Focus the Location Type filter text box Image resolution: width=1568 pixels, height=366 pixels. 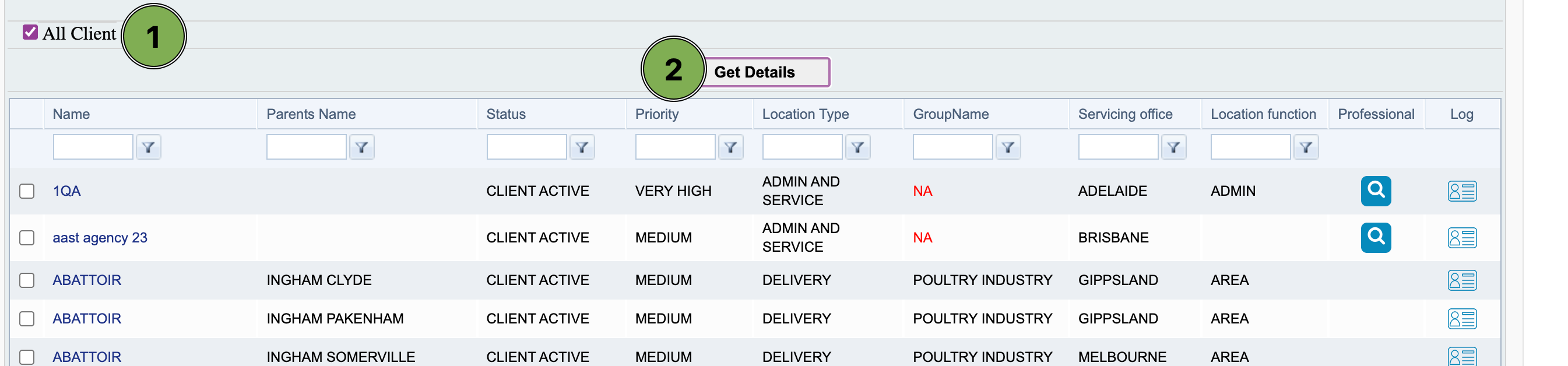point(802,147)
